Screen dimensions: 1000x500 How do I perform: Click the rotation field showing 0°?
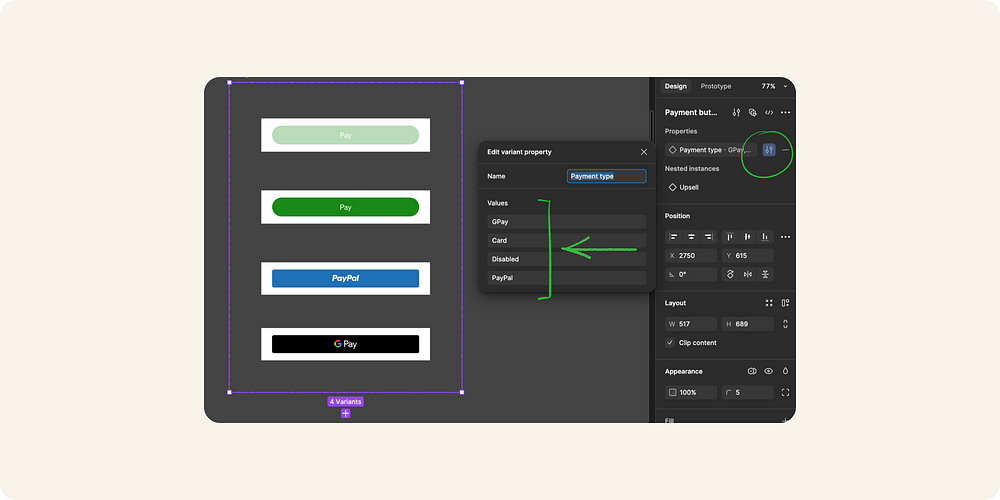pos(691,274)
